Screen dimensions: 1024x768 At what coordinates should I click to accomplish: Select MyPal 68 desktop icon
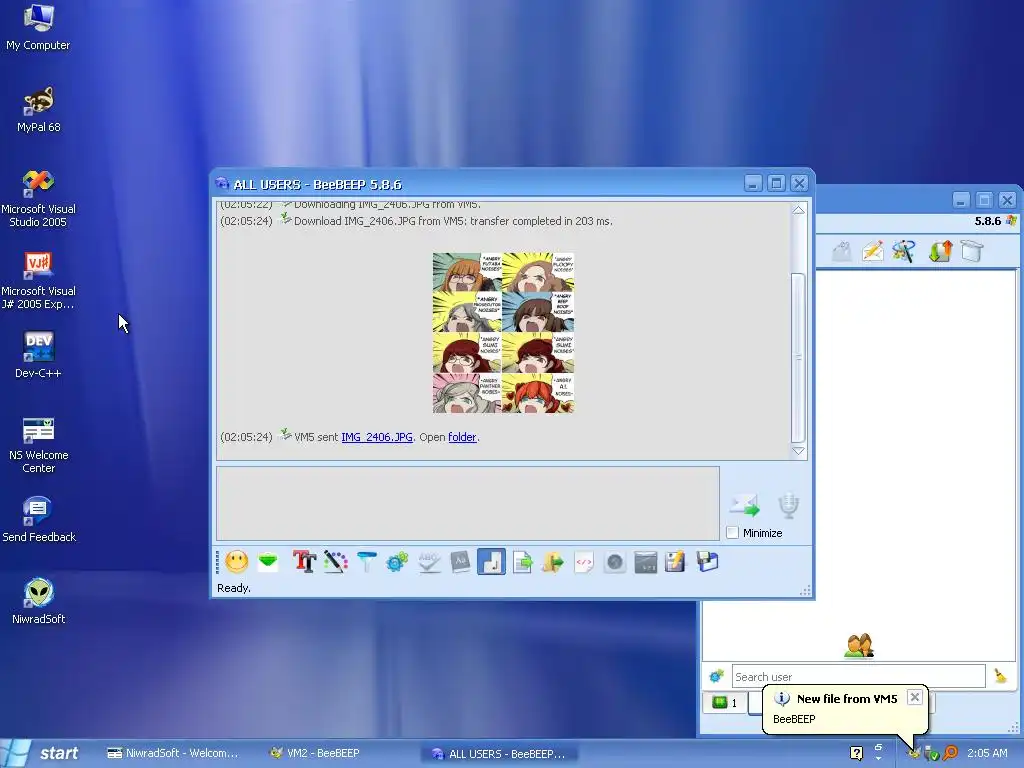point(39,109)
